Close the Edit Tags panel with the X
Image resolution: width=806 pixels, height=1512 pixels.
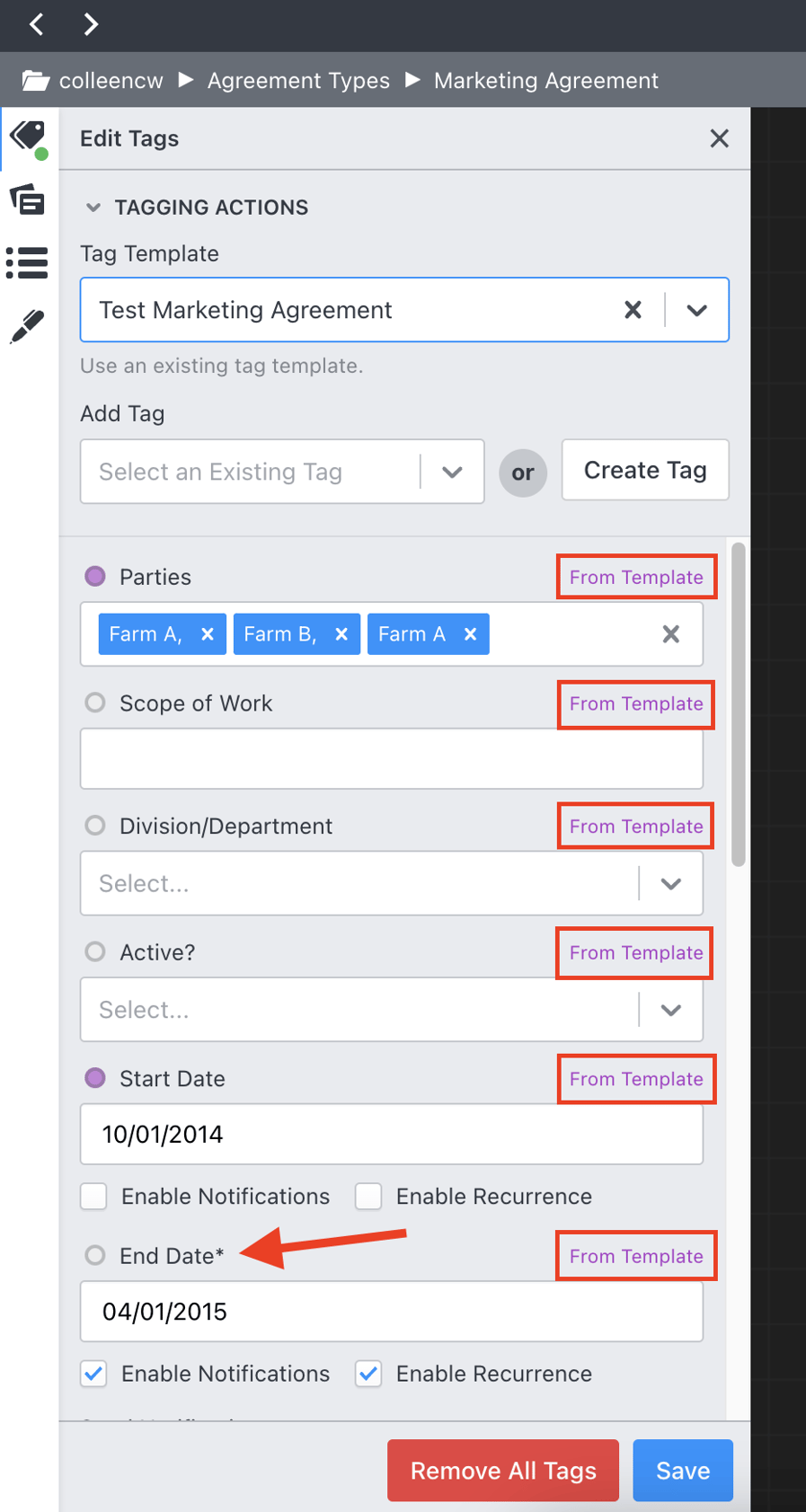[719, 138]
